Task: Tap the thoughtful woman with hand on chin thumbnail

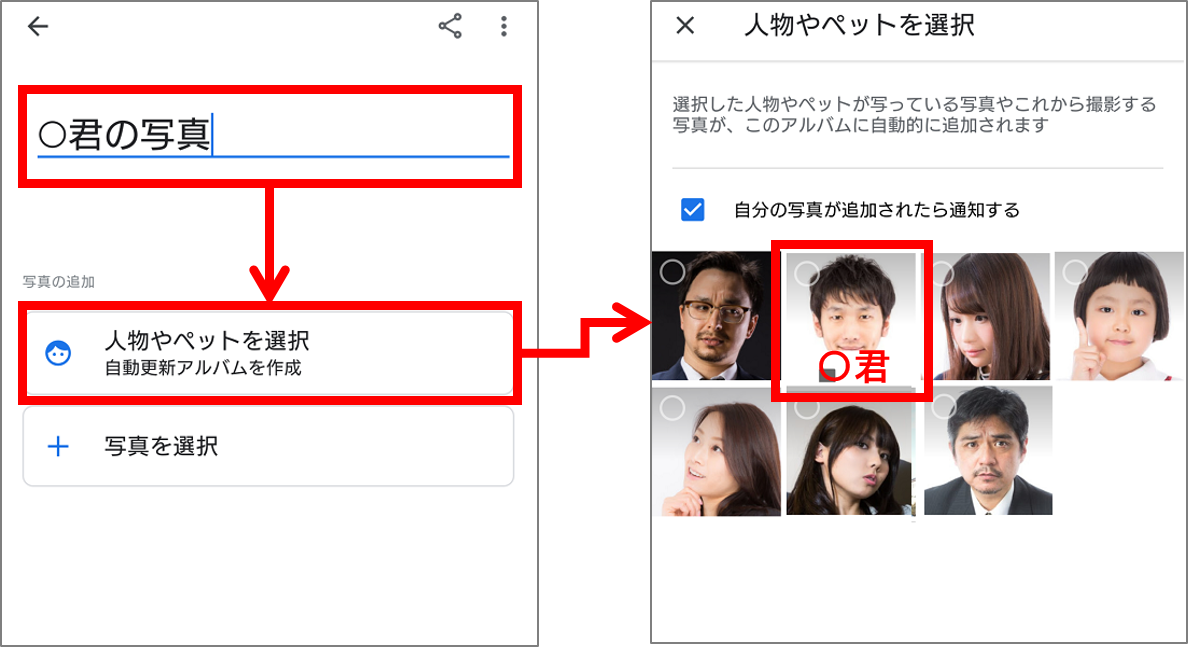Action: coord(715,452)
